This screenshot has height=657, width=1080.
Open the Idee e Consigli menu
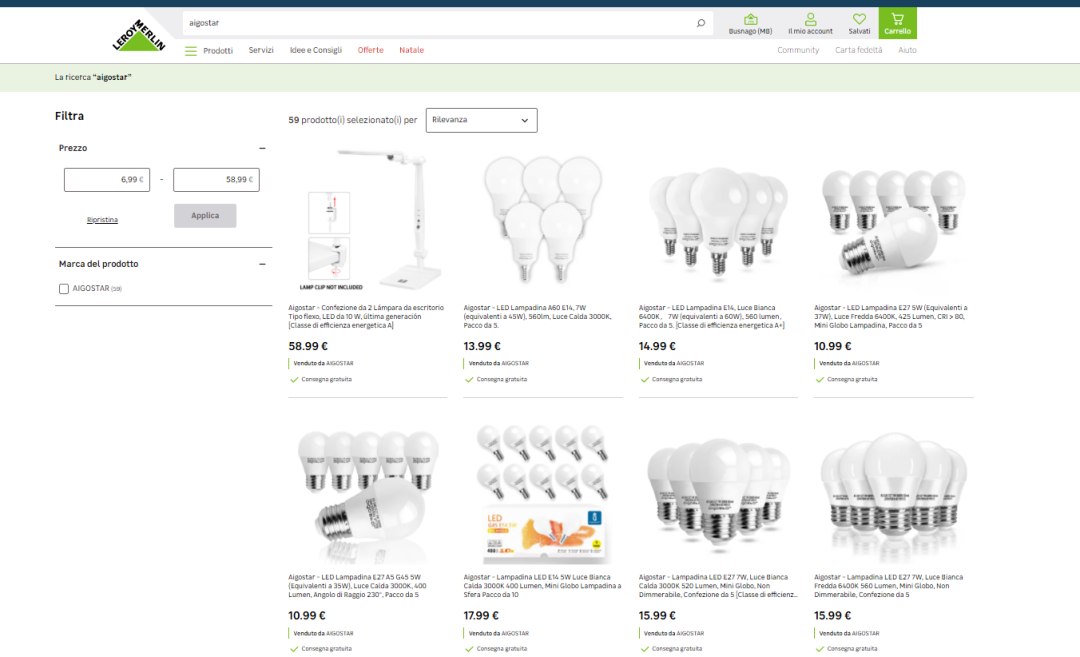tap(315, 50)
